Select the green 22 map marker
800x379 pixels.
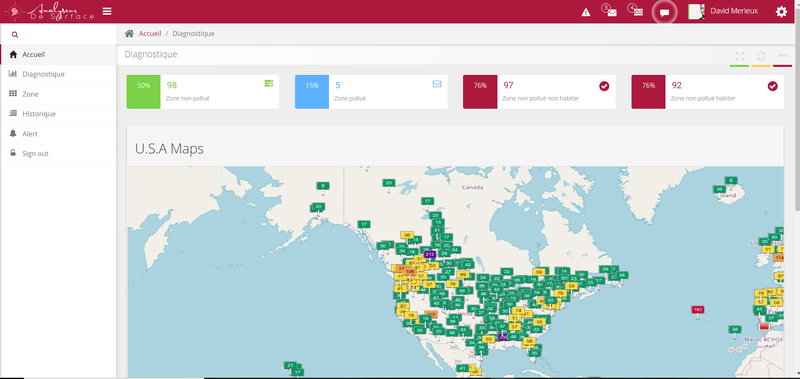click(x=506, y=271)
